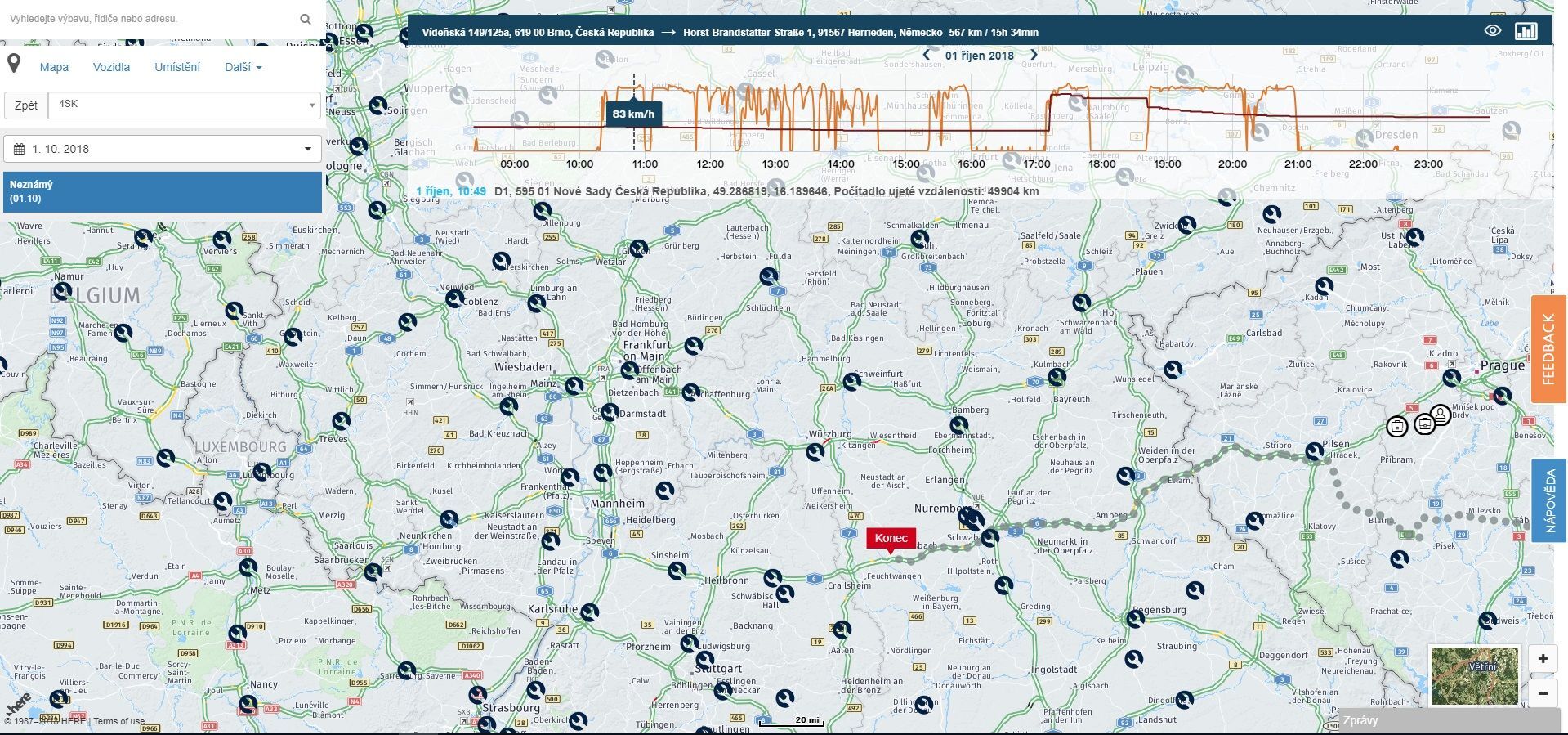Open the Zprávy messages bar
The height and width of the screenshot is (735, 1568).
click(1450, 720)
